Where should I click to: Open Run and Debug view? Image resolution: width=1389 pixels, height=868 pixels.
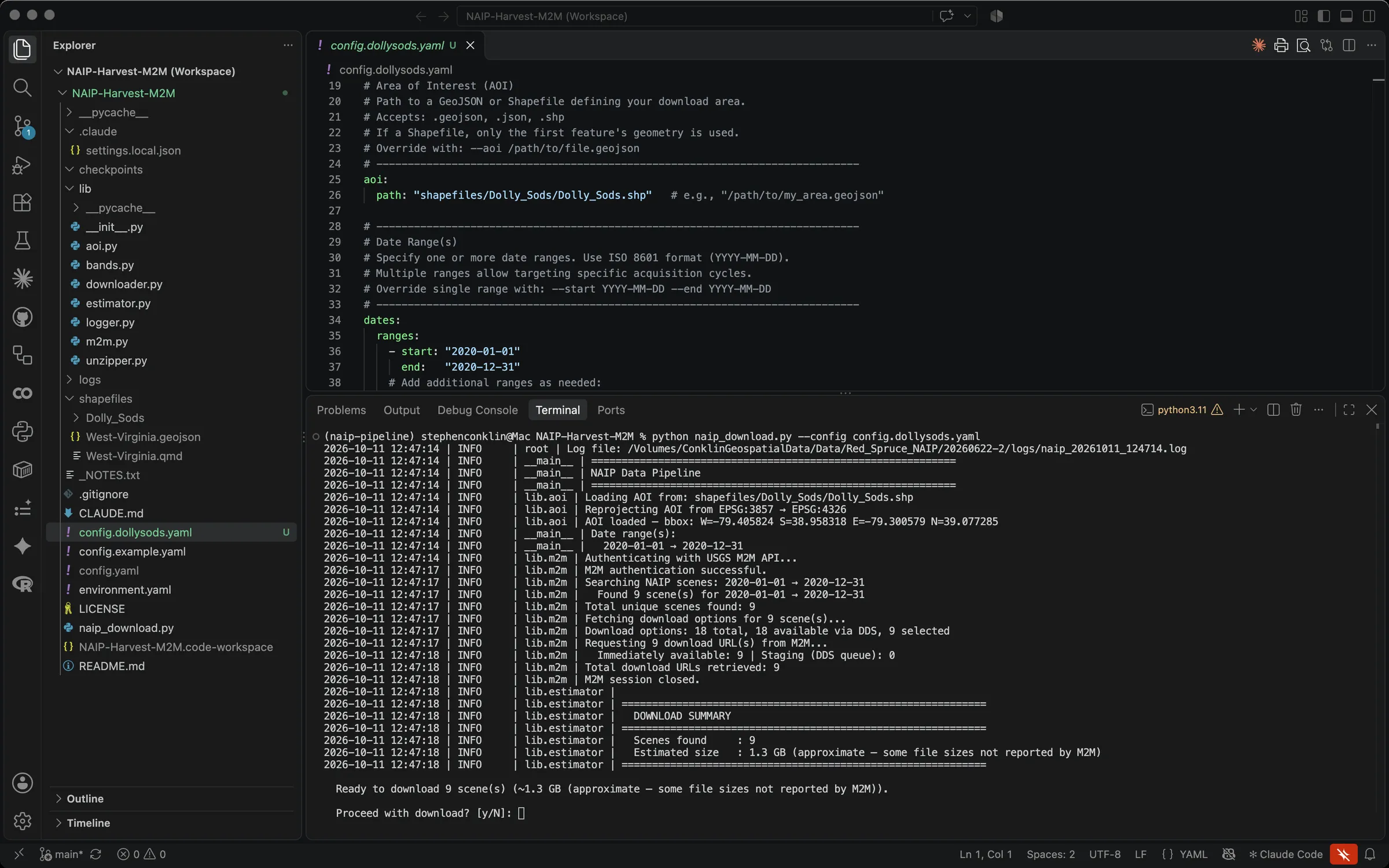(x=22, y=165)
